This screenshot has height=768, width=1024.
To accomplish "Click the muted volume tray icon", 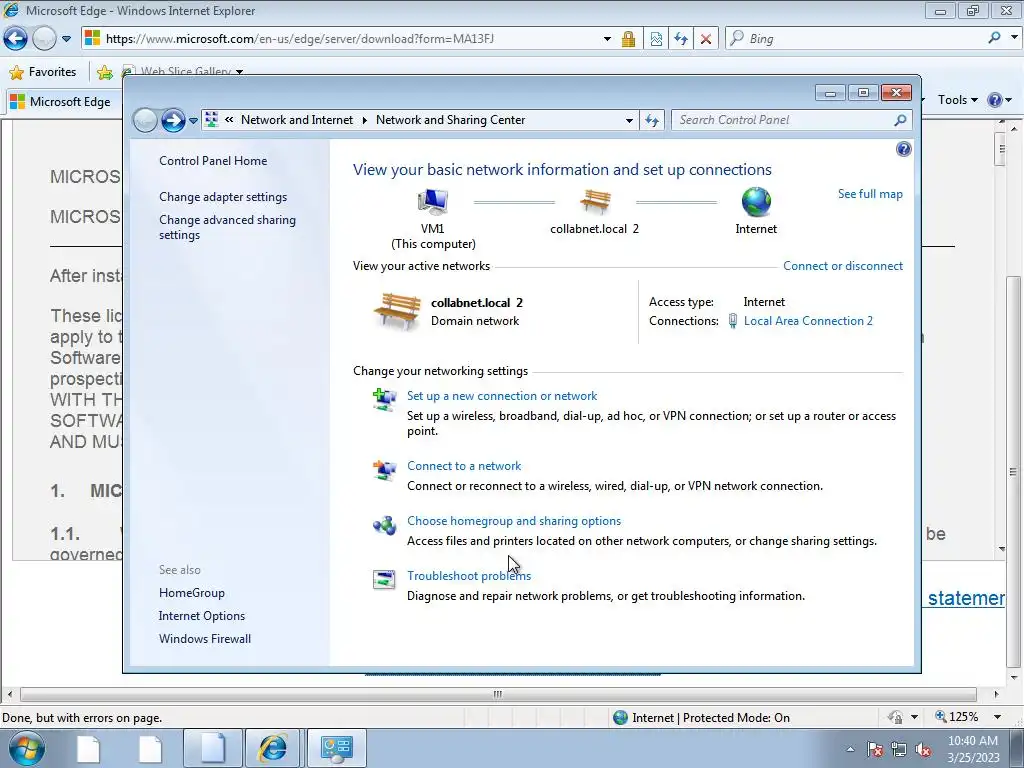I will coord(923,749).
